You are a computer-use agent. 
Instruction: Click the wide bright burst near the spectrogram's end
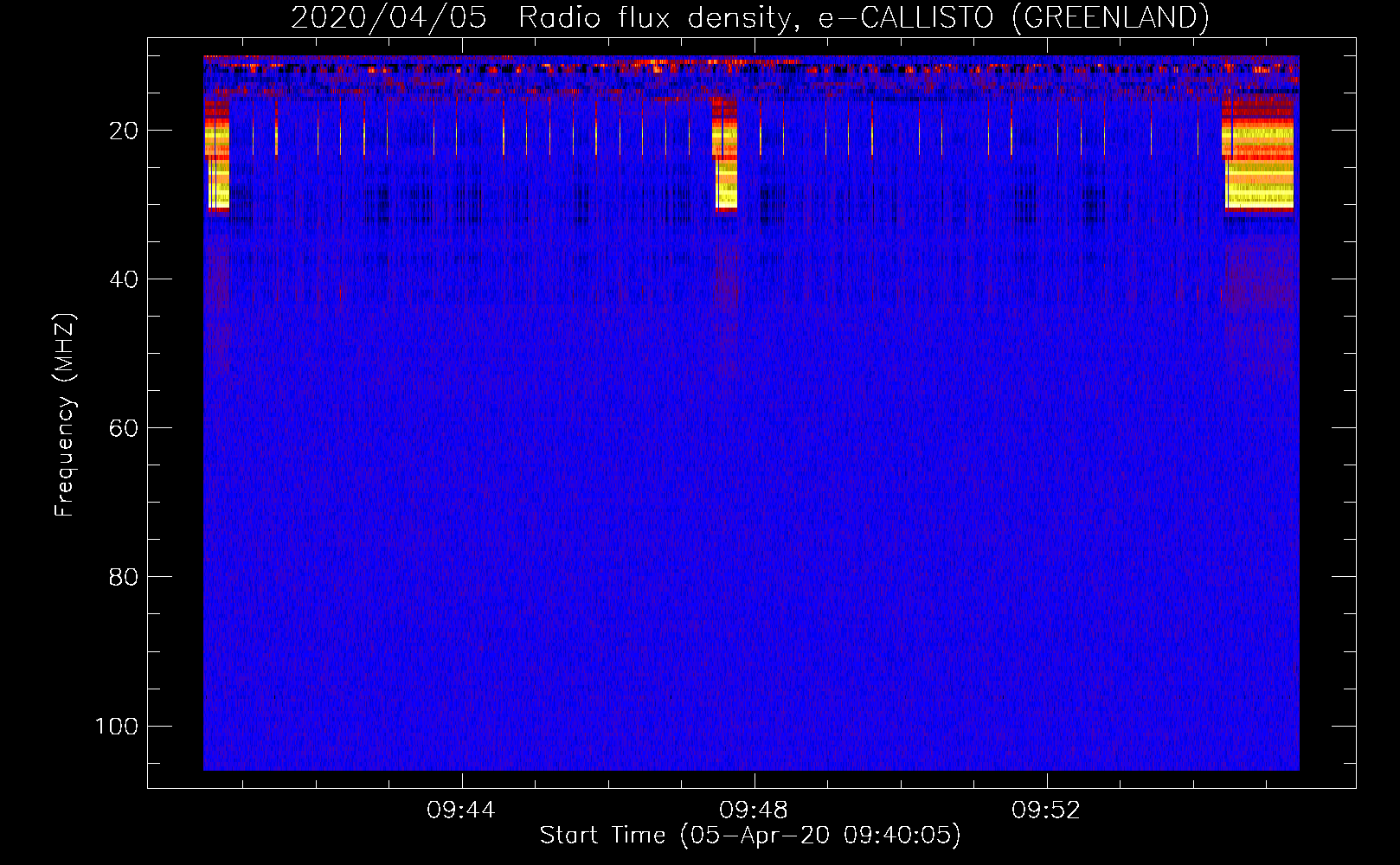pos(1258,154)
